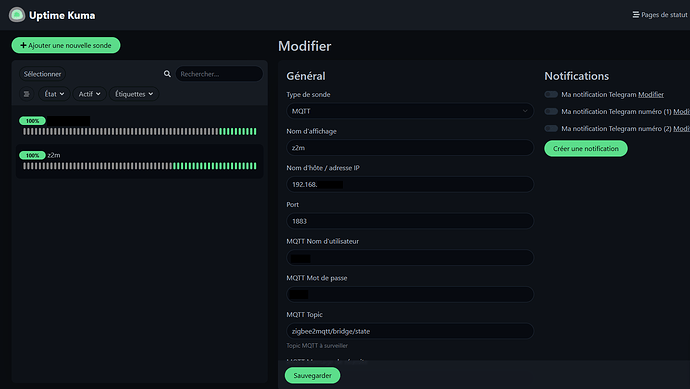This screenshot has height=389, width=690.
Task: Toggle Ma notification Telegram numéro (2) switch
Action: click(551, 128)
